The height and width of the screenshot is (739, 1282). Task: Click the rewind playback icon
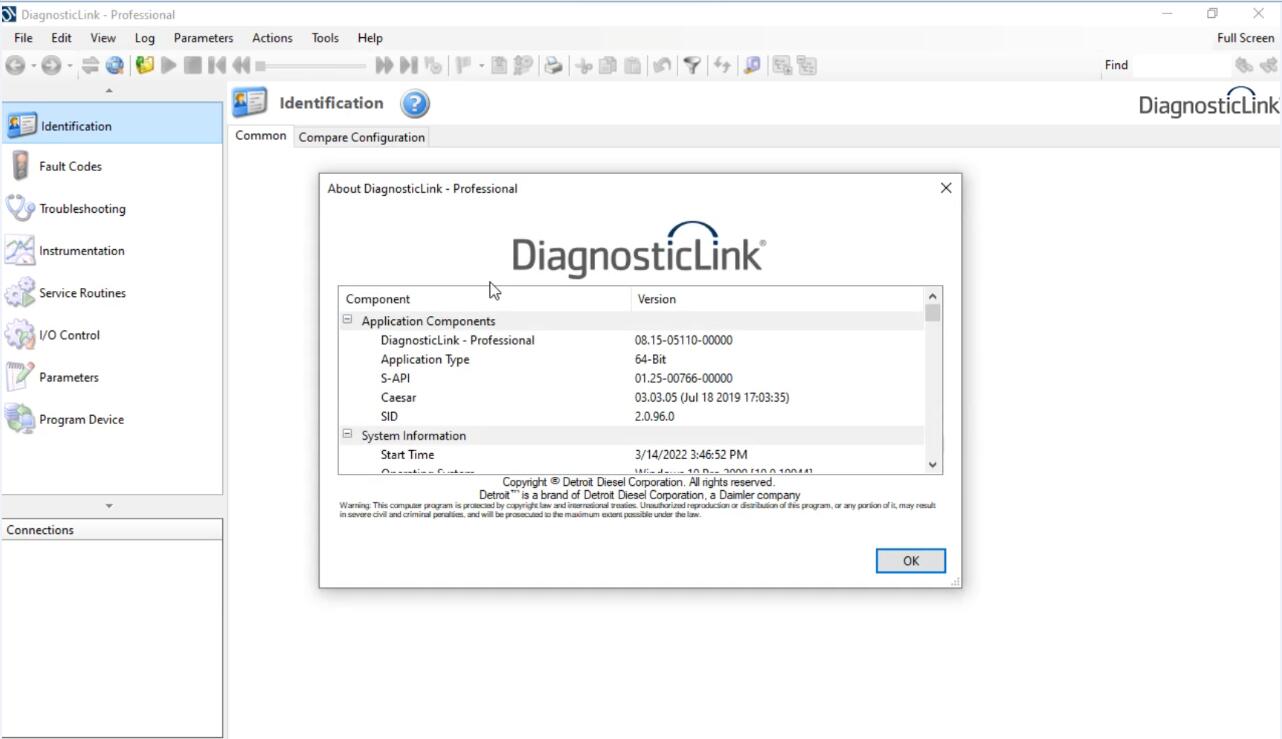[241, 65]
